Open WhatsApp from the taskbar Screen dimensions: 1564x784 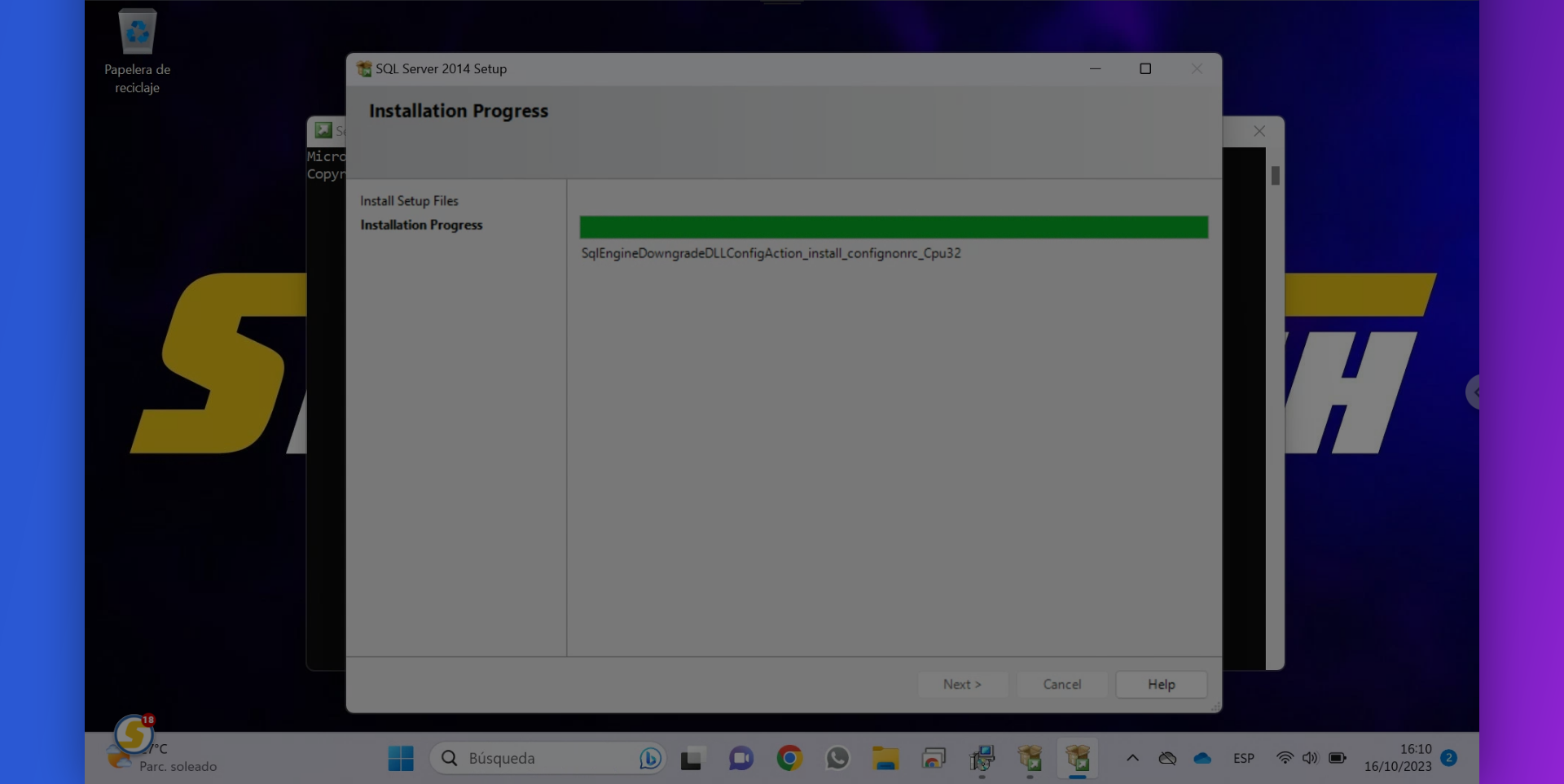837,758
